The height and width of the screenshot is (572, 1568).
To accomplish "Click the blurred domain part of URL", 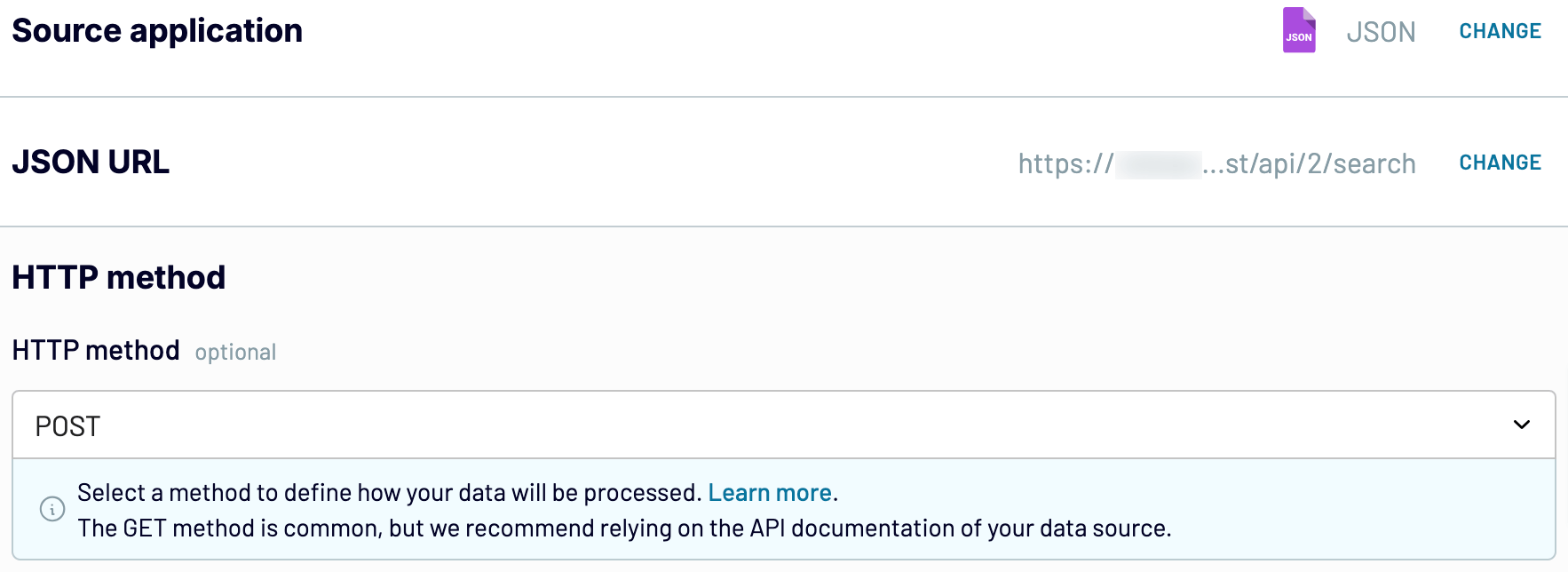I will pos(1159,164).
